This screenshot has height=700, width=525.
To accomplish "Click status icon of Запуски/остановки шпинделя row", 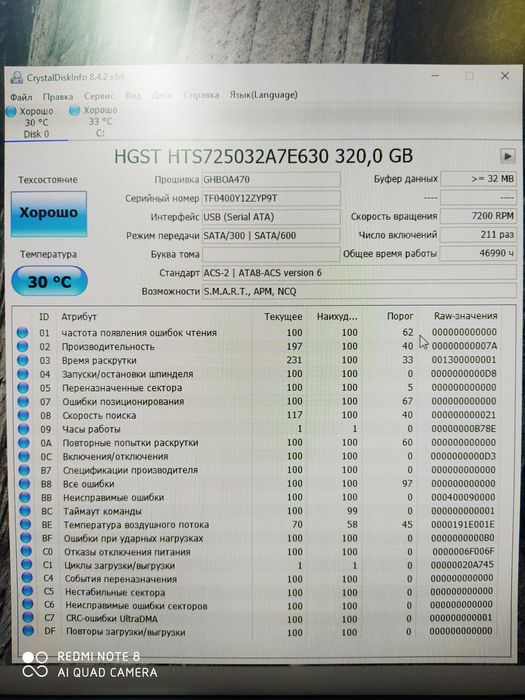I will pos(23,374).
